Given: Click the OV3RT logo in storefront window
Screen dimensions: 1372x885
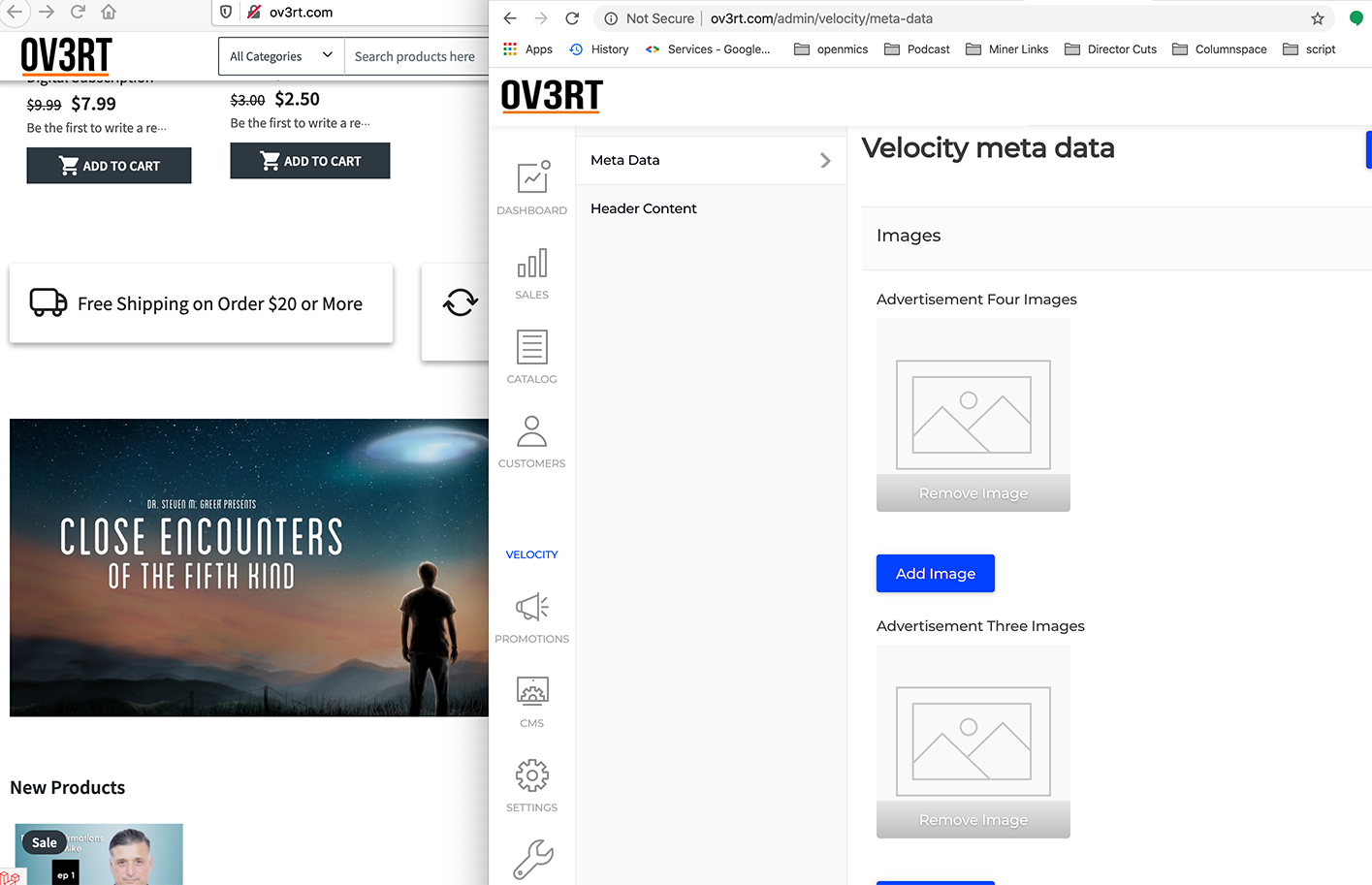Looking at the screenshot, I should pos(66,56).
